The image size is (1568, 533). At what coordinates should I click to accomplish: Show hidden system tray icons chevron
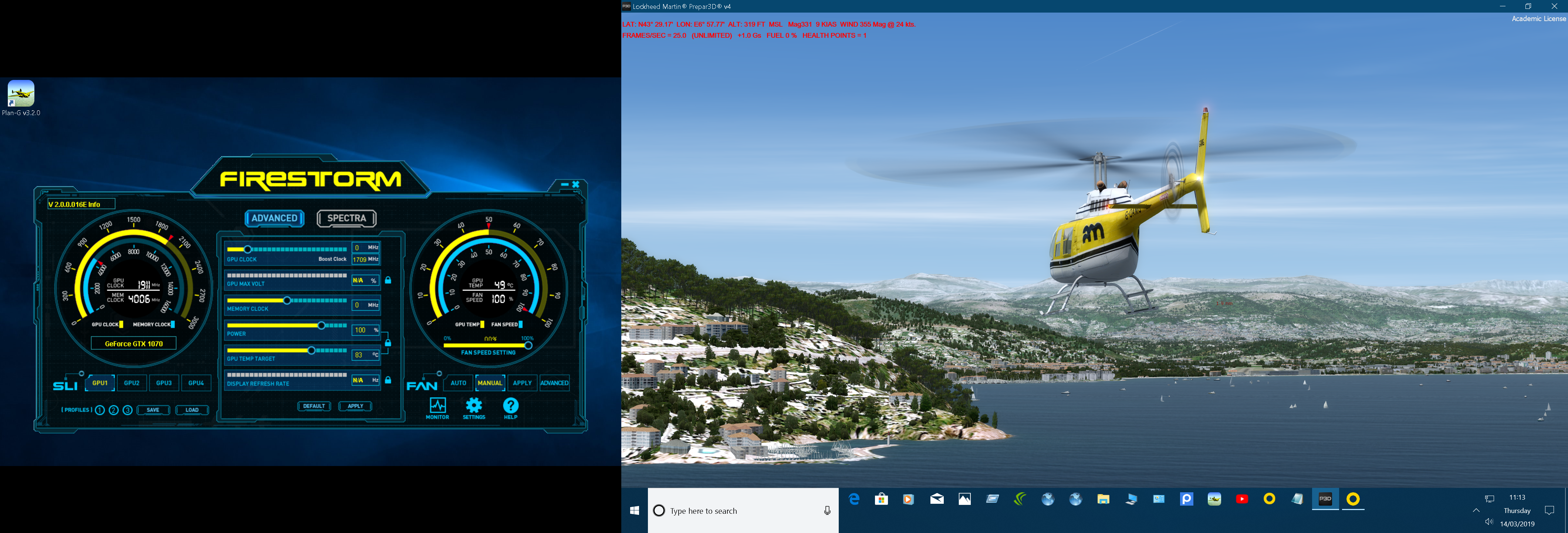pos(1476,510)
